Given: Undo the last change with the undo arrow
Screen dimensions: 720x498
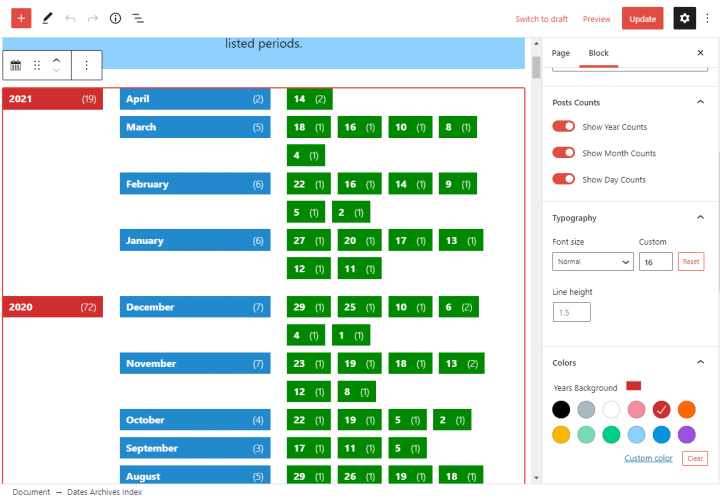Looking at the screenshot, I should pos(70,18).
